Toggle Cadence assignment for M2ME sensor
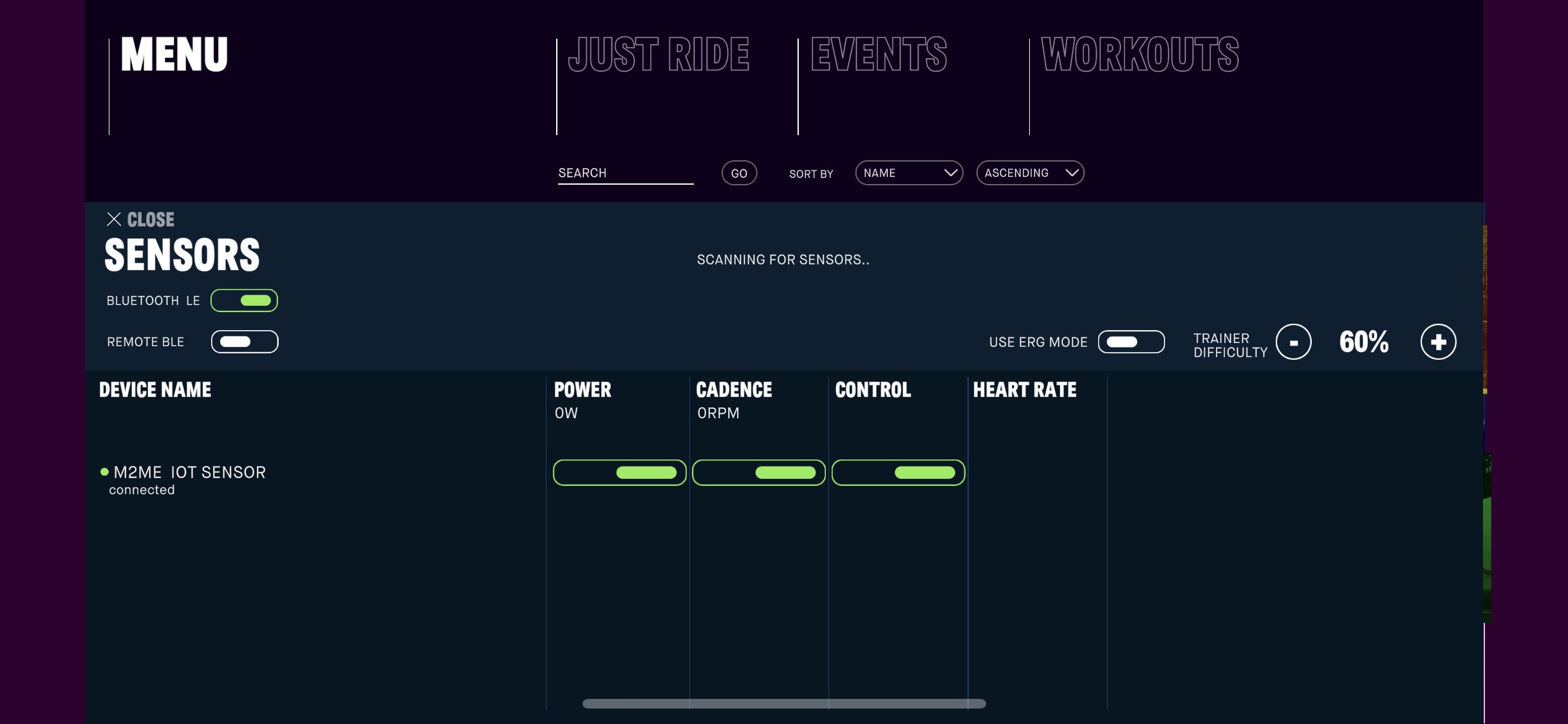Viewport: 1568px width, 724px height. 758,473
